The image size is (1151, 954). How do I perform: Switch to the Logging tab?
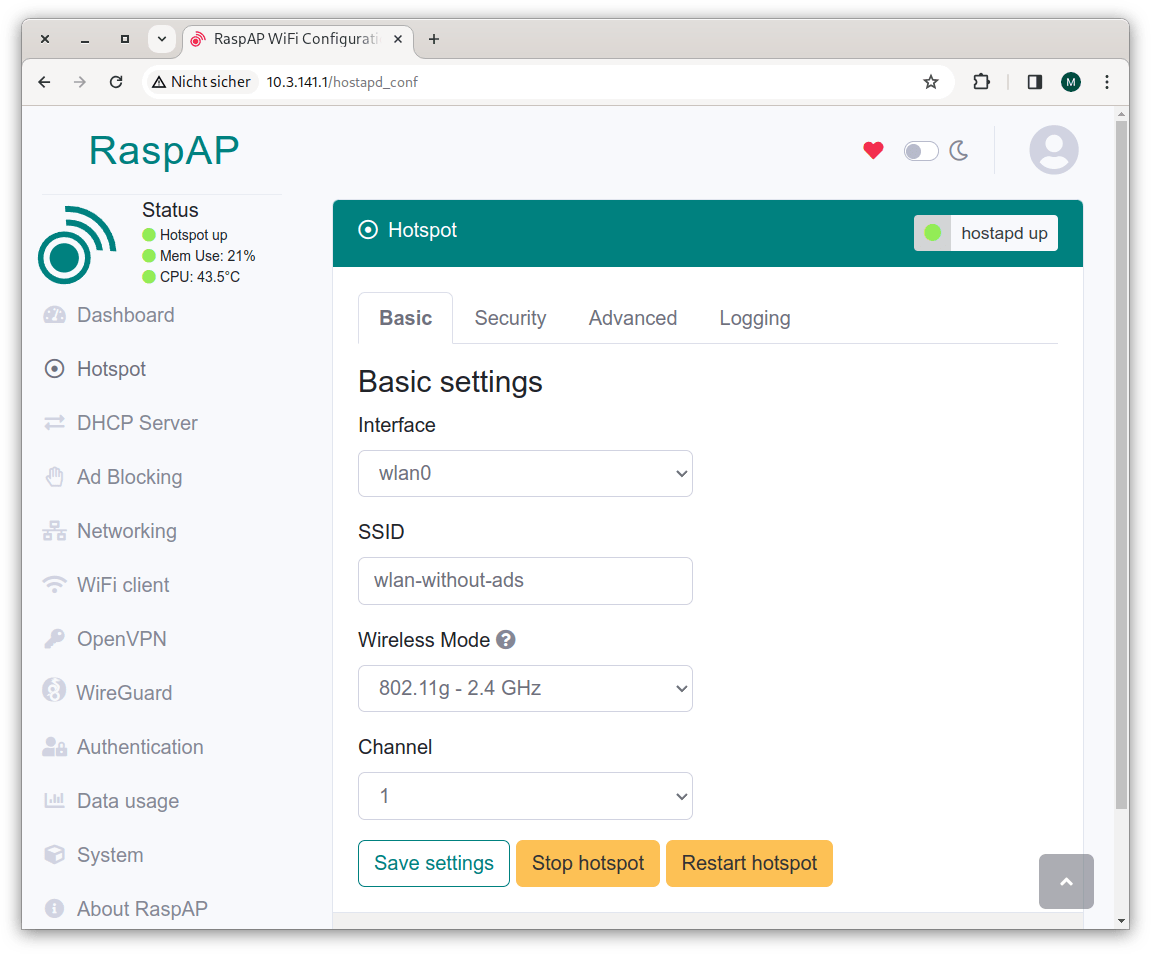tap(755, 318)
